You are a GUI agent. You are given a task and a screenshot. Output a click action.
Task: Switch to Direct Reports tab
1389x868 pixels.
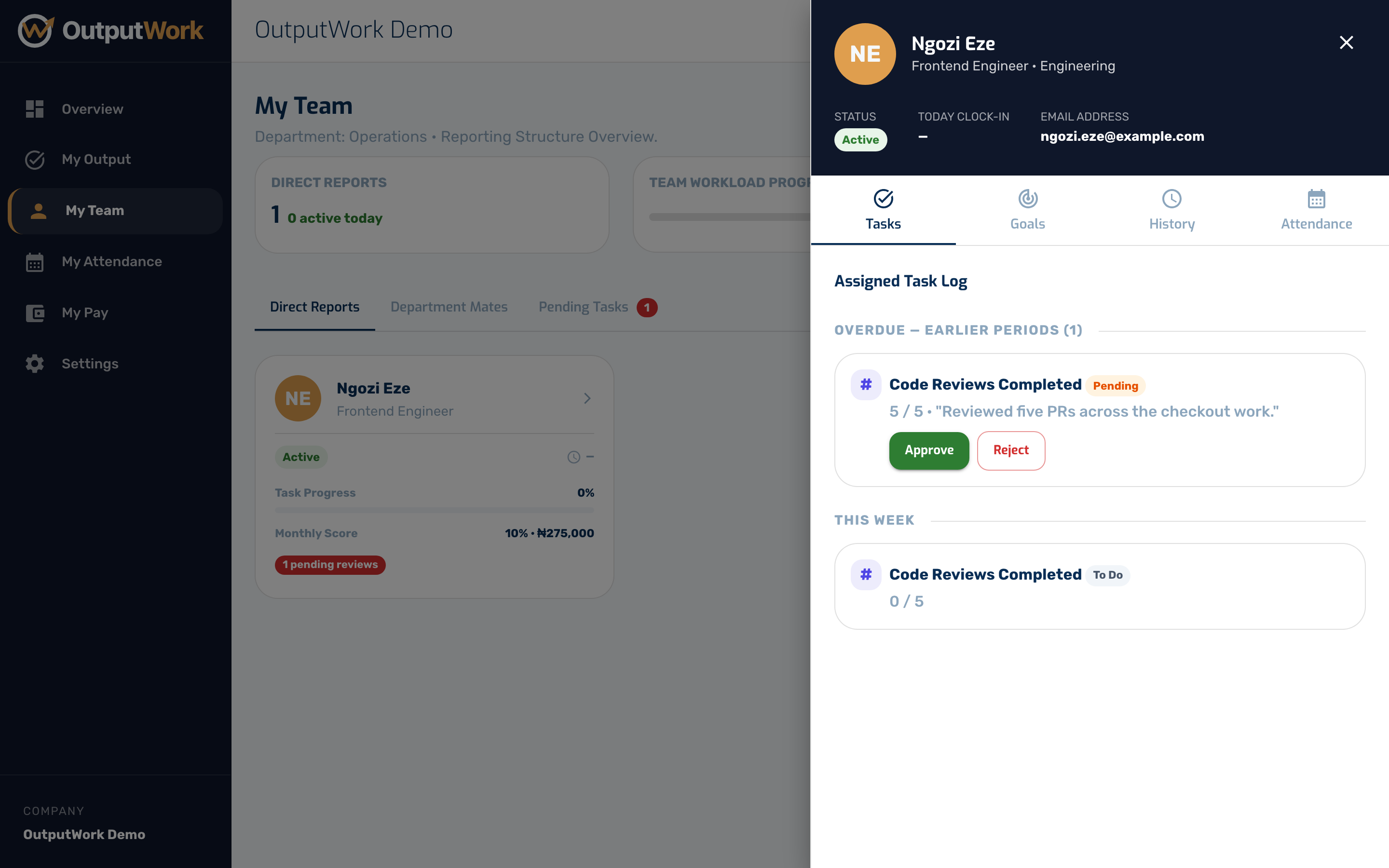pyautogui.click(x=314, y=307)
